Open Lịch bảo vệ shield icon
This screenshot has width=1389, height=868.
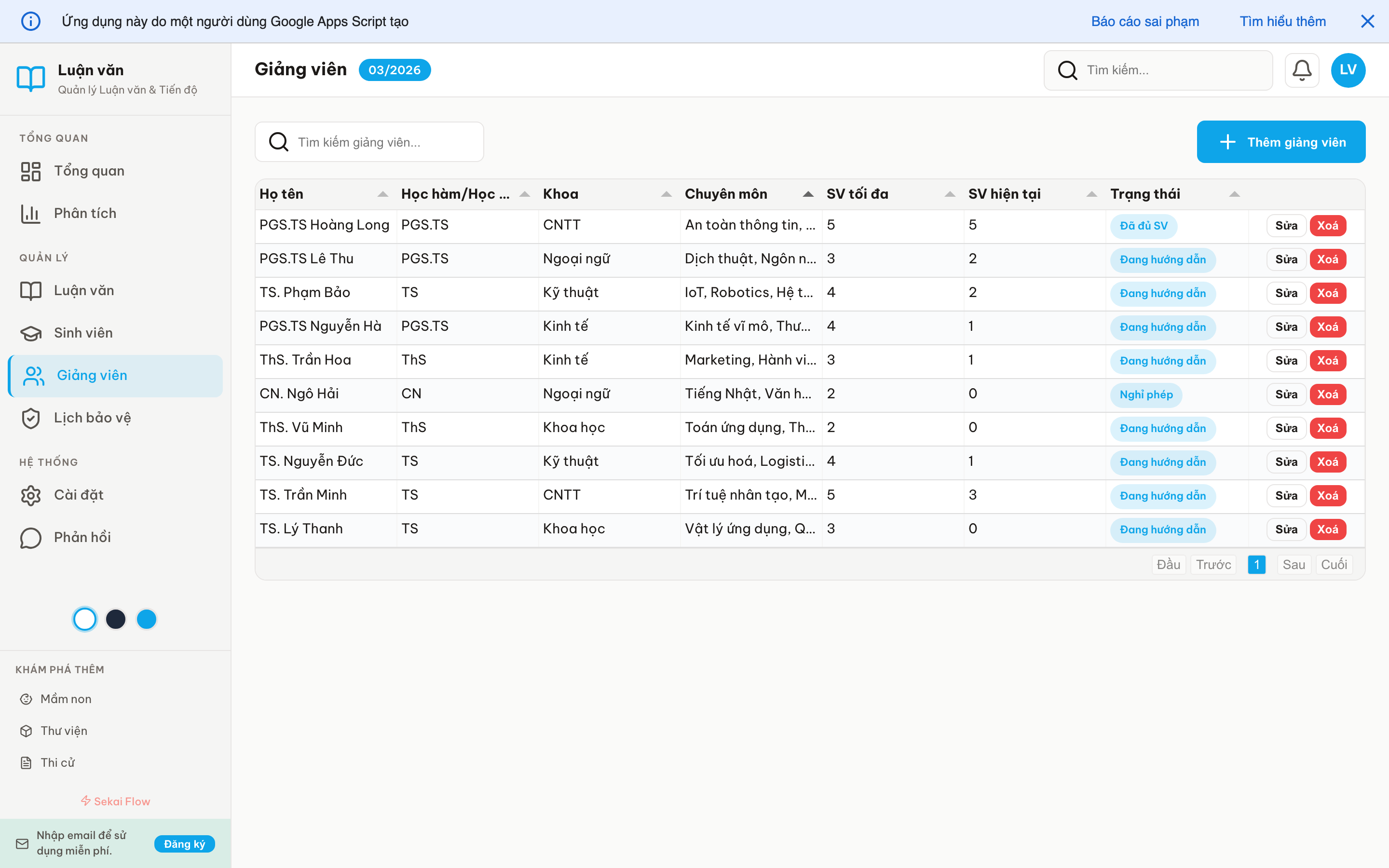click(x=31, y=418)
